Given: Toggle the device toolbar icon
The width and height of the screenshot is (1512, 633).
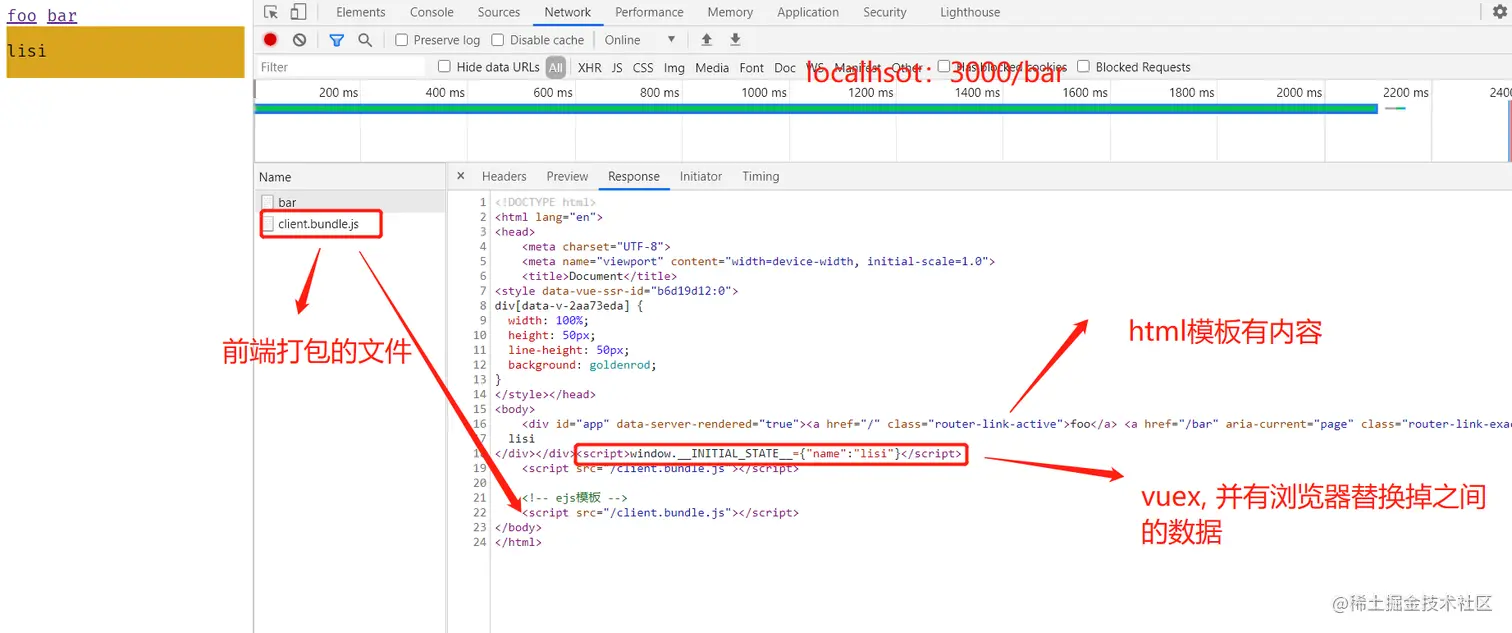Looking at the screenshot, I should [298, 12].
